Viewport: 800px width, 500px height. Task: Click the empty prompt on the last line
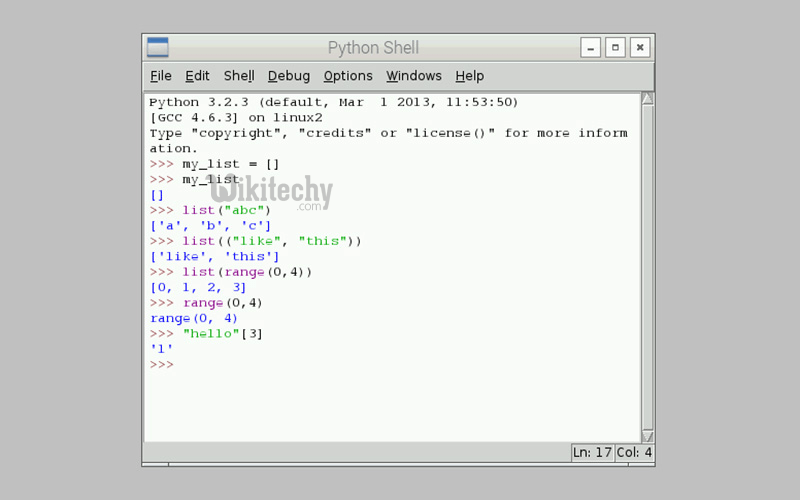pos(162,364)
